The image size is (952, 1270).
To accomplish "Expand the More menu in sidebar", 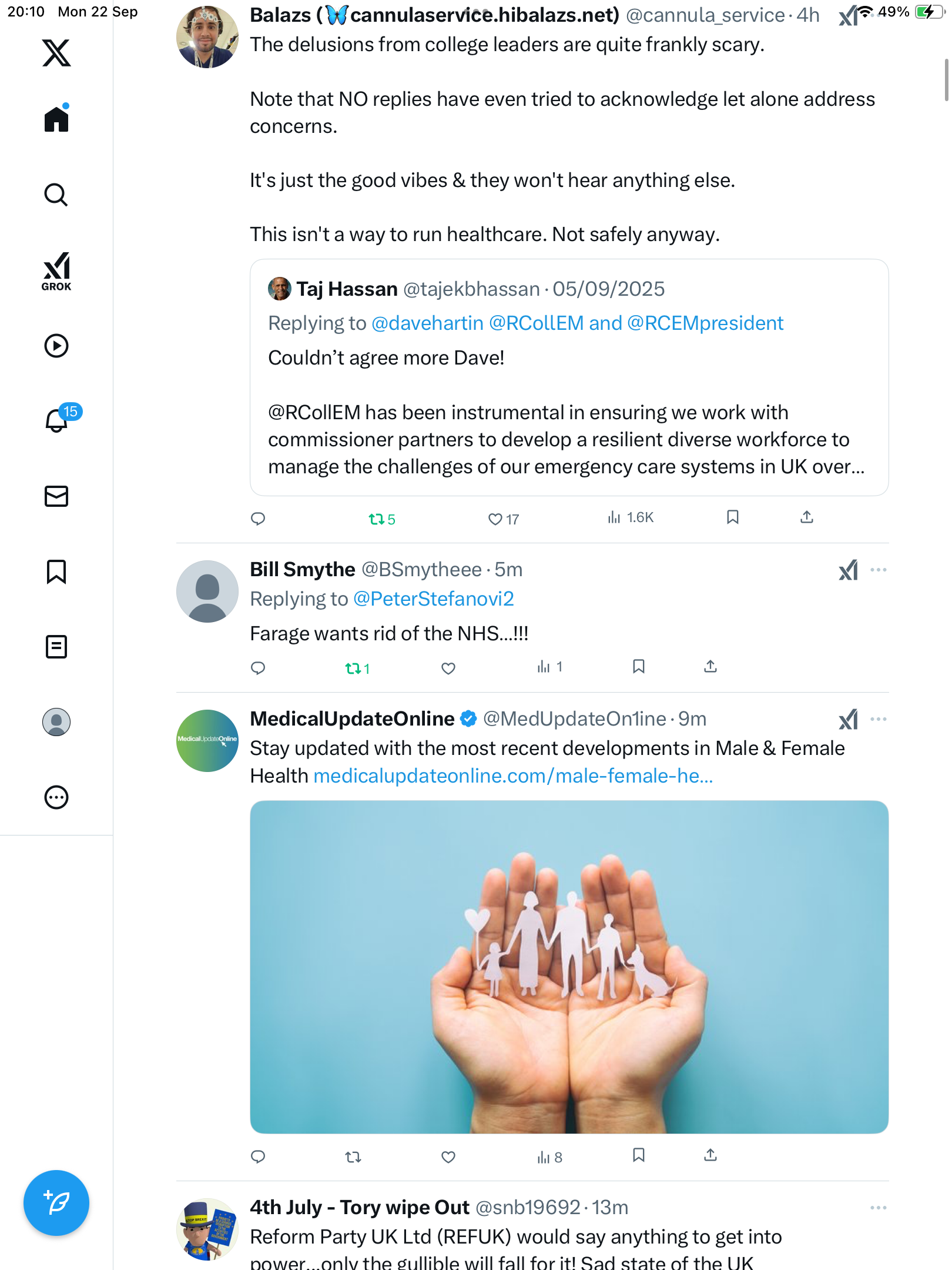I will tap(56, 797).
